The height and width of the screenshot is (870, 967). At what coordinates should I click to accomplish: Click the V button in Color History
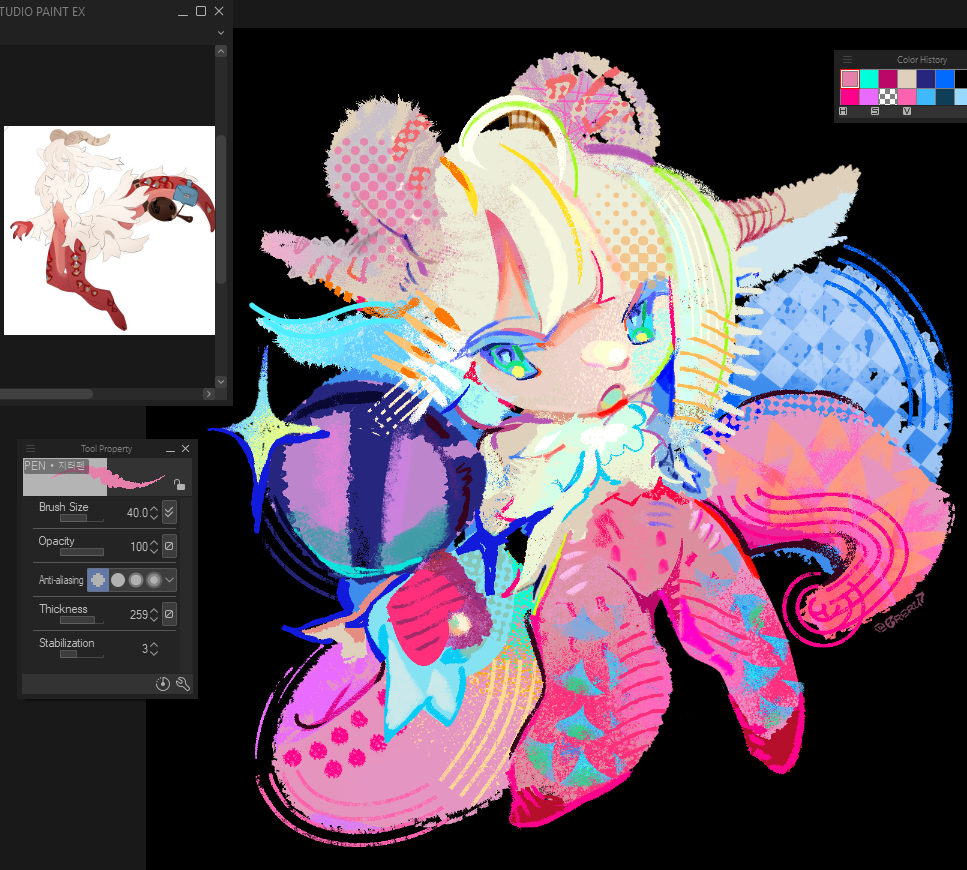tap(906, 111)
